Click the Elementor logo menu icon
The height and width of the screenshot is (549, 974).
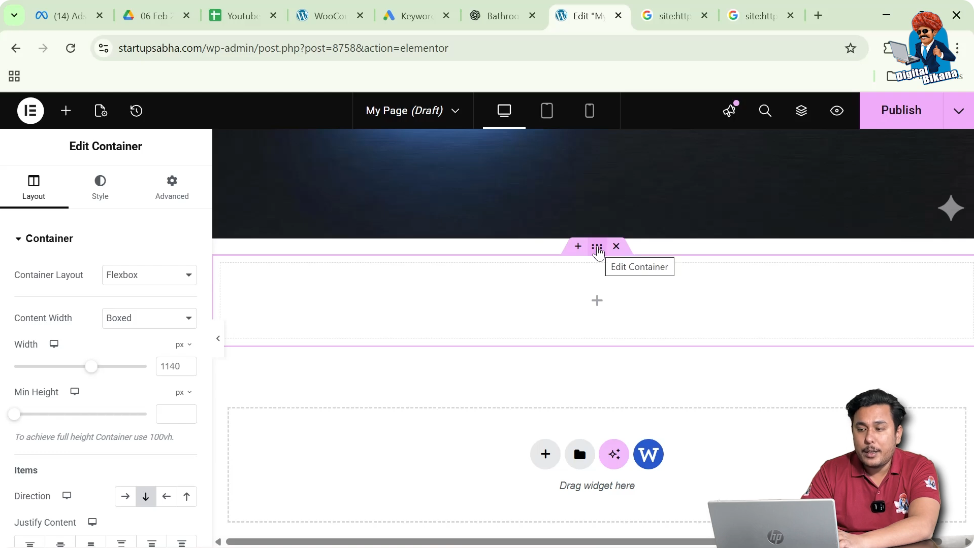pos(30,111)
